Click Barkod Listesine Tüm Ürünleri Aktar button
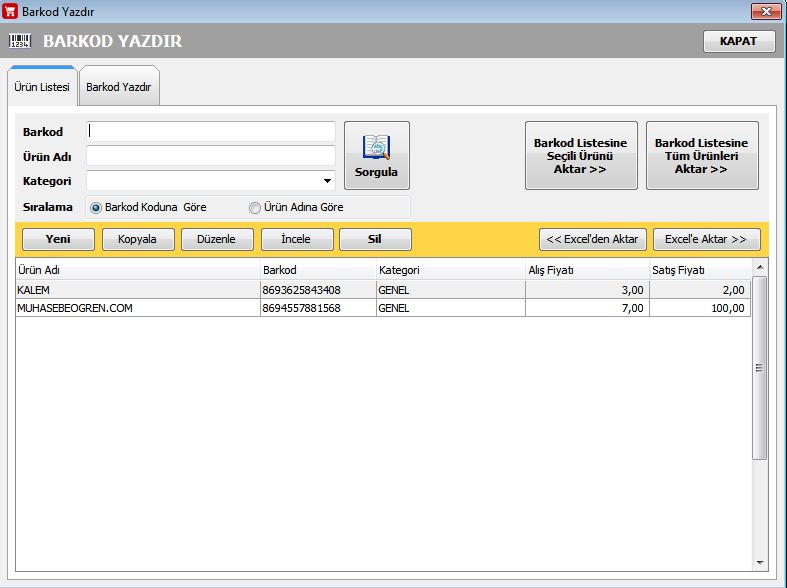This screenshot has width=787, height=588. (702, 156)
